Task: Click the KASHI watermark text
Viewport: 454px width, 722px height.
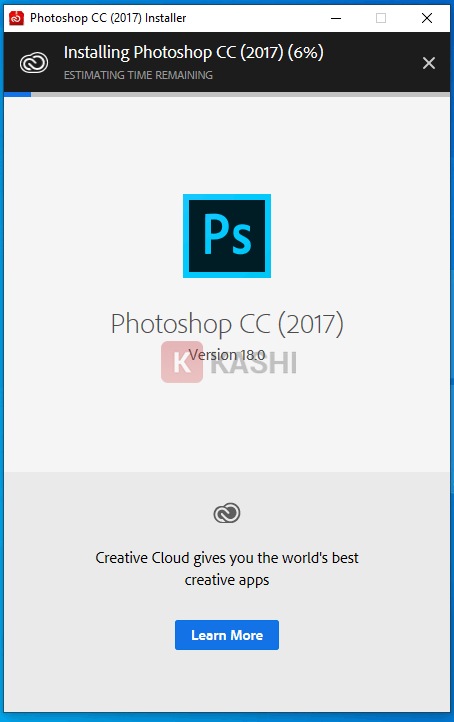Action: click(x=254, y=362)
